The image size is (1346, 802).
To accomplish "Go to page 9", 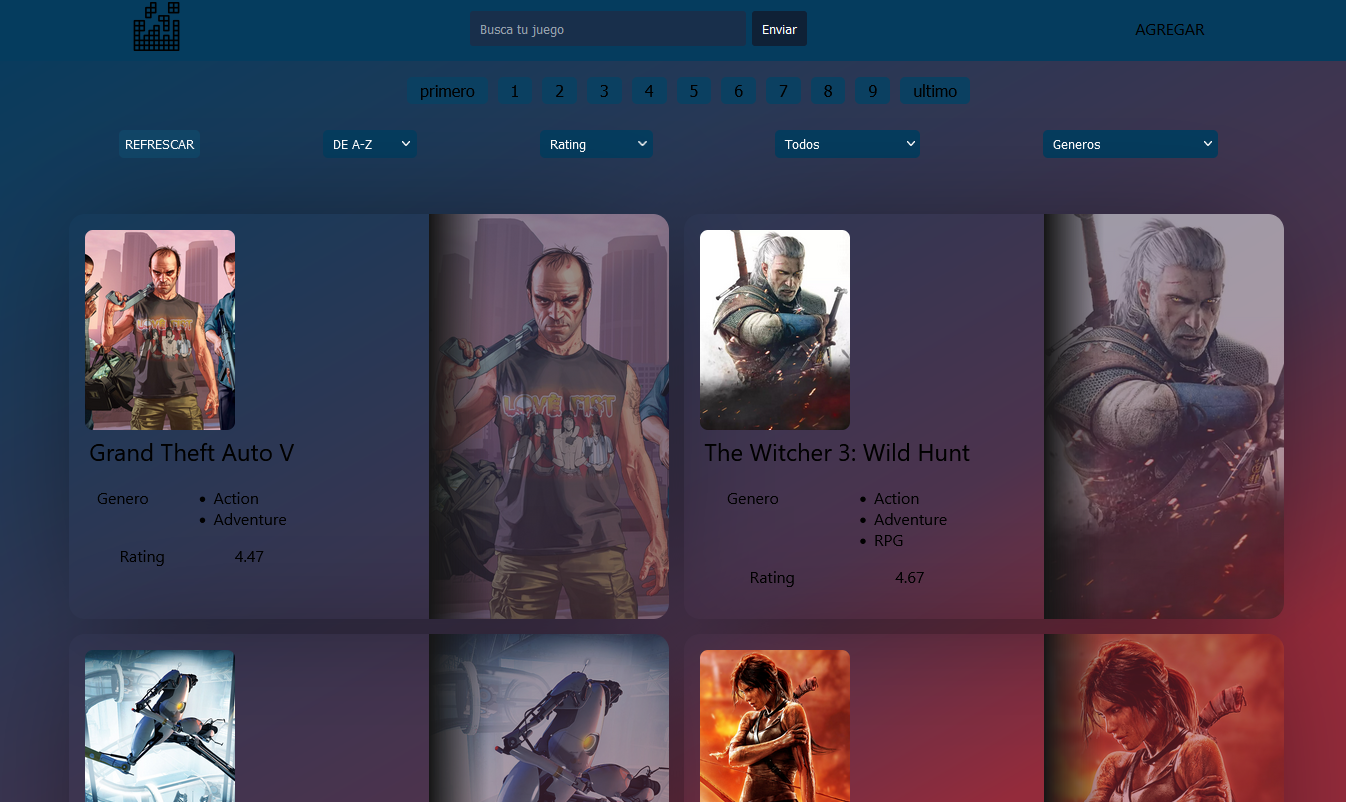I will point(873,91).
